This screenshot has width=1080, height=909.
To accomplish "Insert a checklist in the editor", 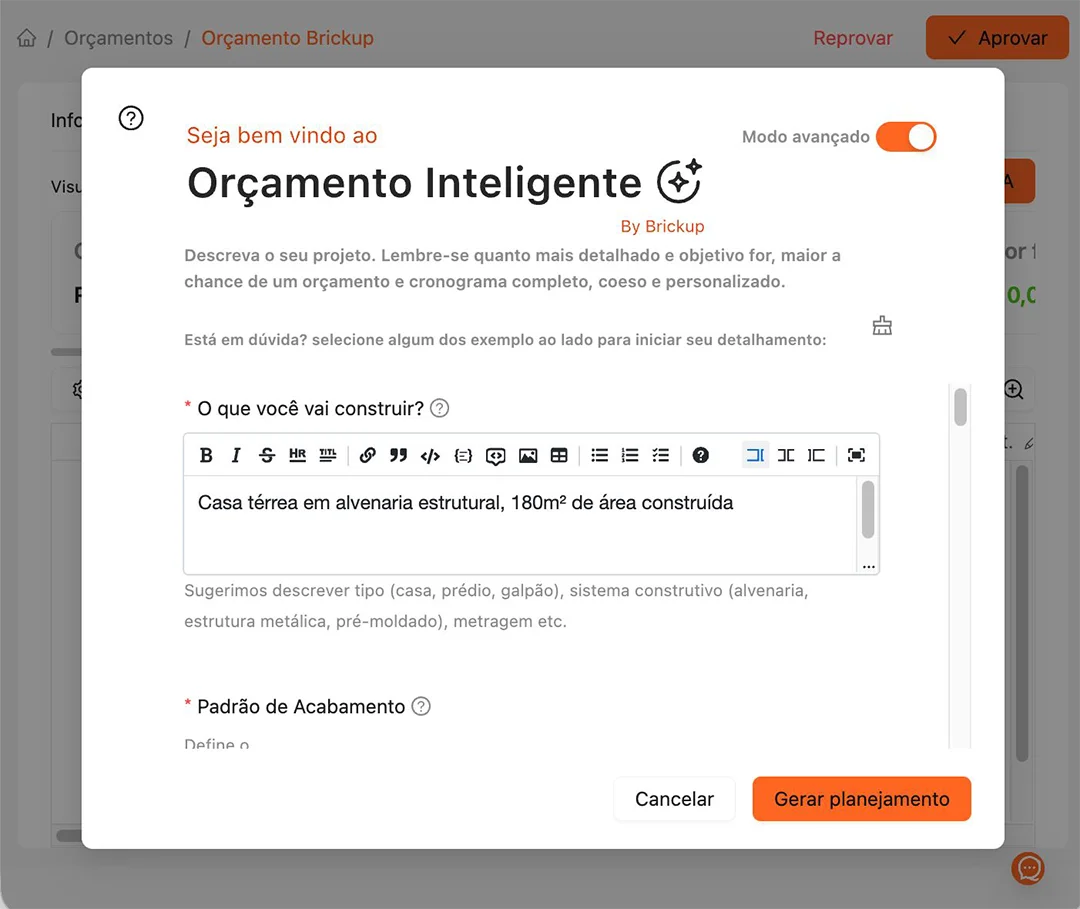I will coord(660,455).
